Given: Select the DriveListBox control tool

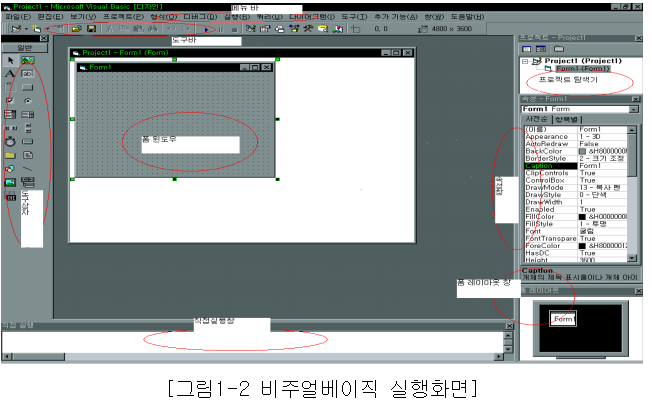Looking at the screenshot, I should click(x=27, y=142).
